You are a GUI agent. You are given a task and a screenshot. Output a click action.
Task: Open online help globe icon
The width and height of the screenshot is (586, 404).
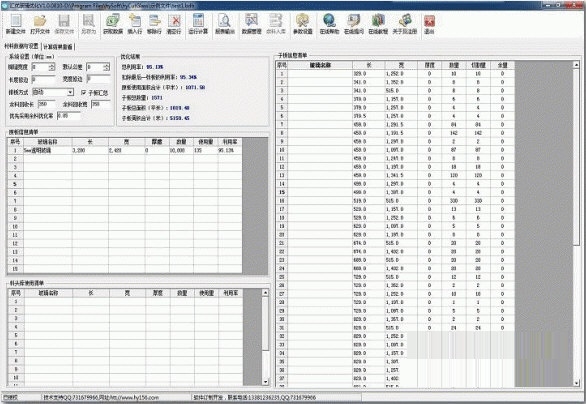[329, 24]
